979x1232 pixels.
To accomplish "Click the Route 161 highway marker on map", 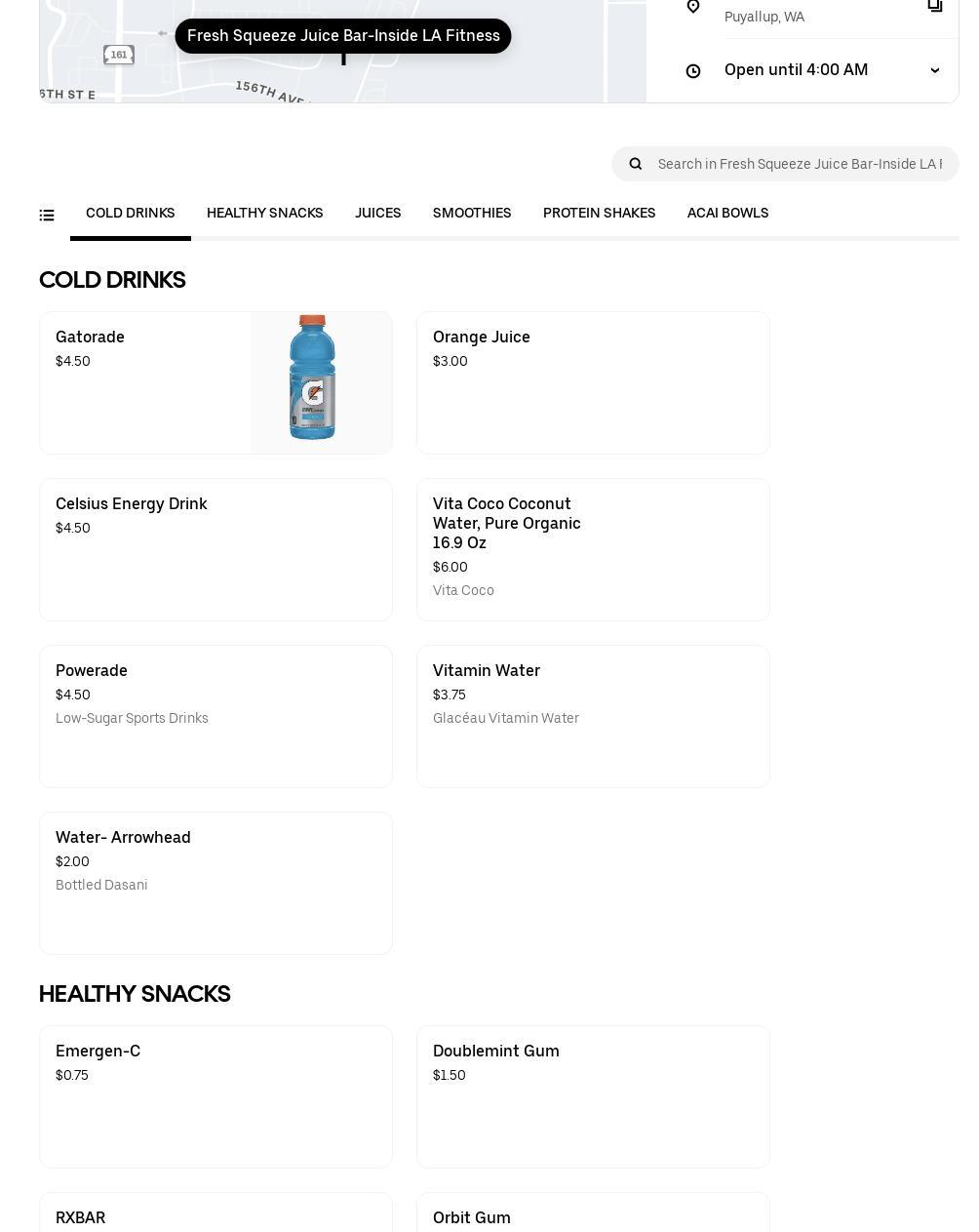I will (x=119, y=55).
